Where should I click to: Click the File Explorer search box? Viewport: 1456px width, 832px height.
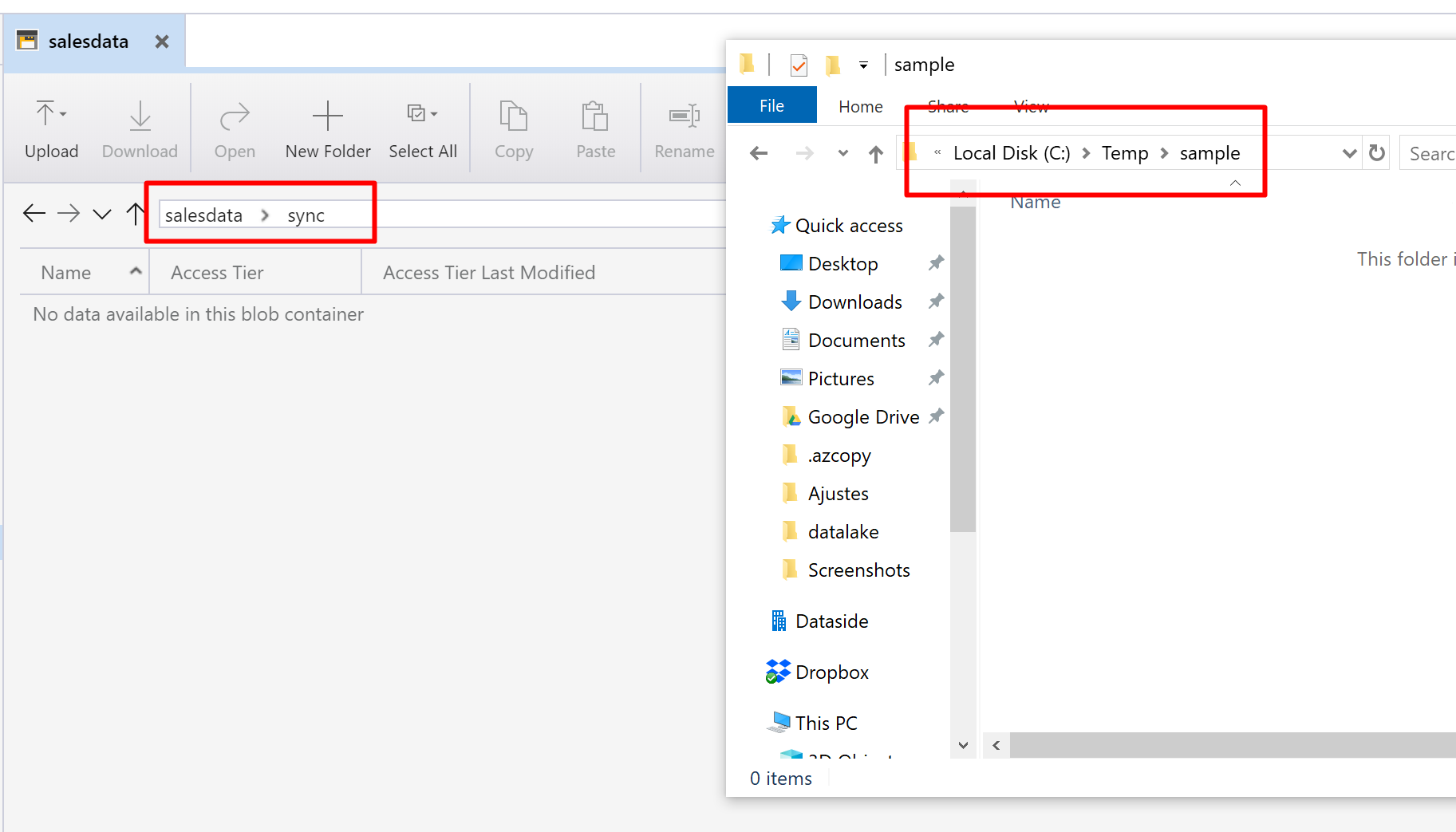(1428, 153)
